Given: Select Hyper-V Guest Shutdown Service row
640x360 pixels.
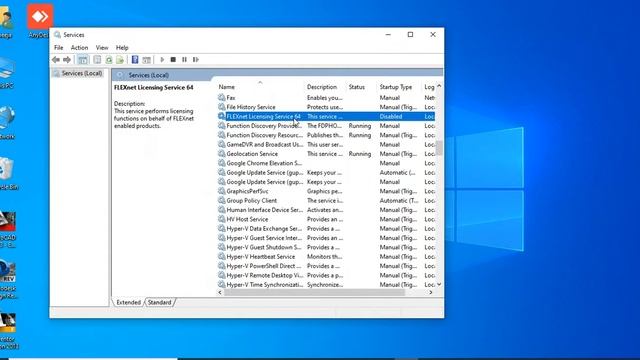Looking at the screenshot, I should click(x=326, y=247).
